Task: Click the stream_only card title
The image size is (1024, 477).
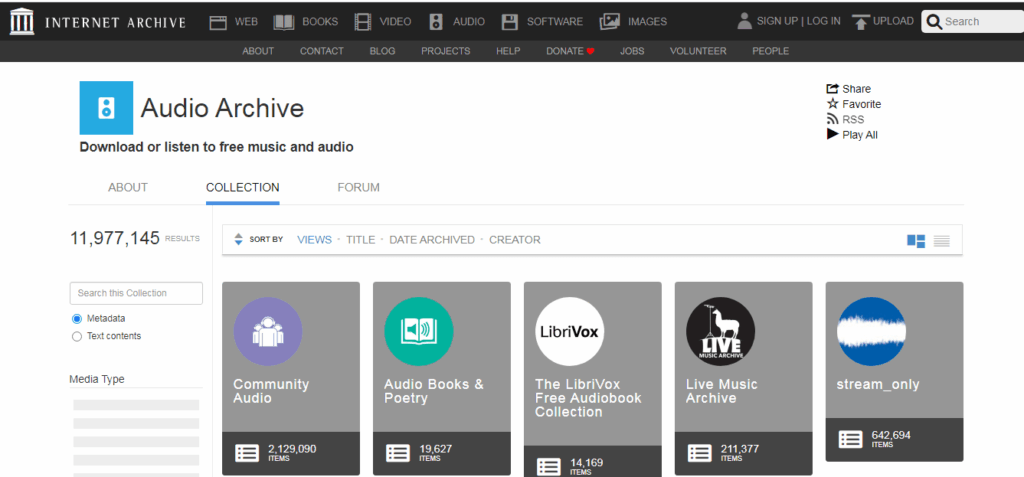Action: (x=878, y=384)
